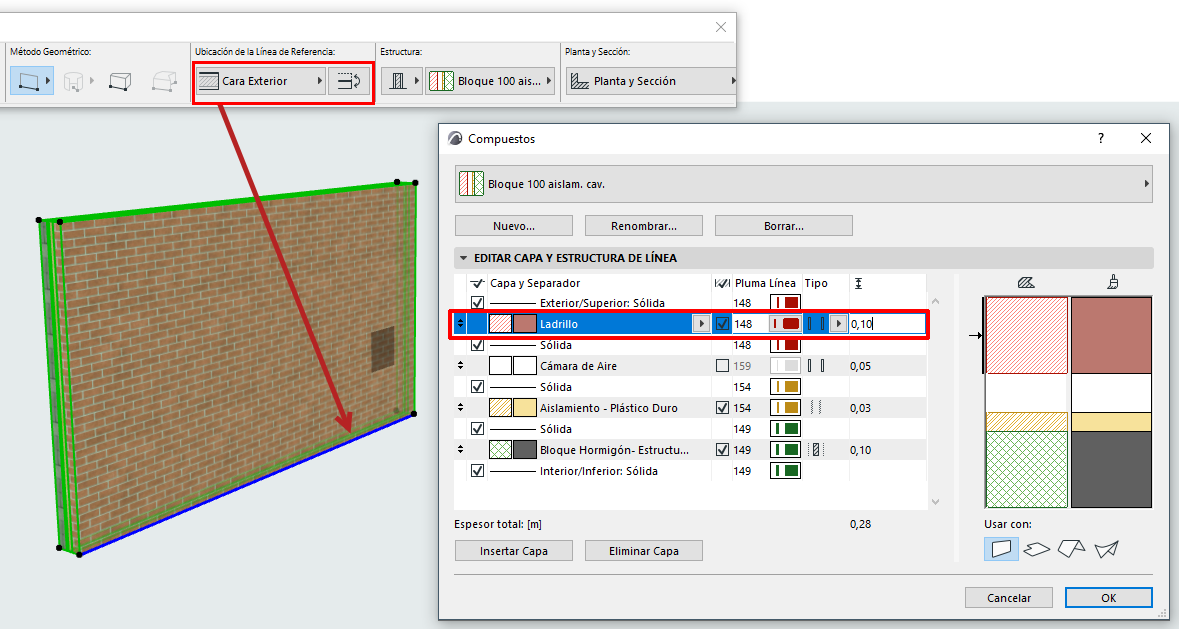Viewport: 1179px width, 629px height.
Task: Enable use with slabs icon
Action: (x=1037, y=549)
